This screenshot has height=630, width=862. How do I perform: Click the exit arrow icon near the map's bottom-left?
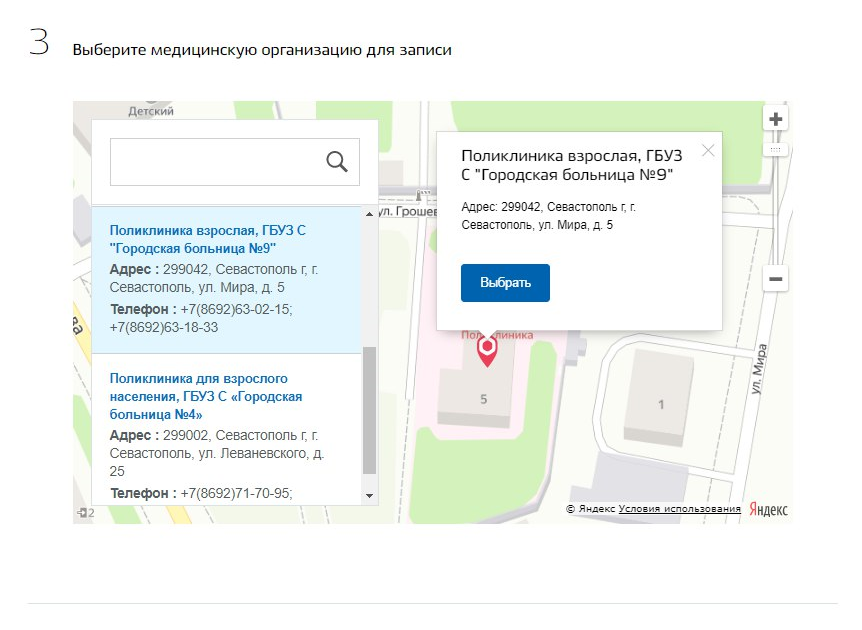(x=80, y=514)
